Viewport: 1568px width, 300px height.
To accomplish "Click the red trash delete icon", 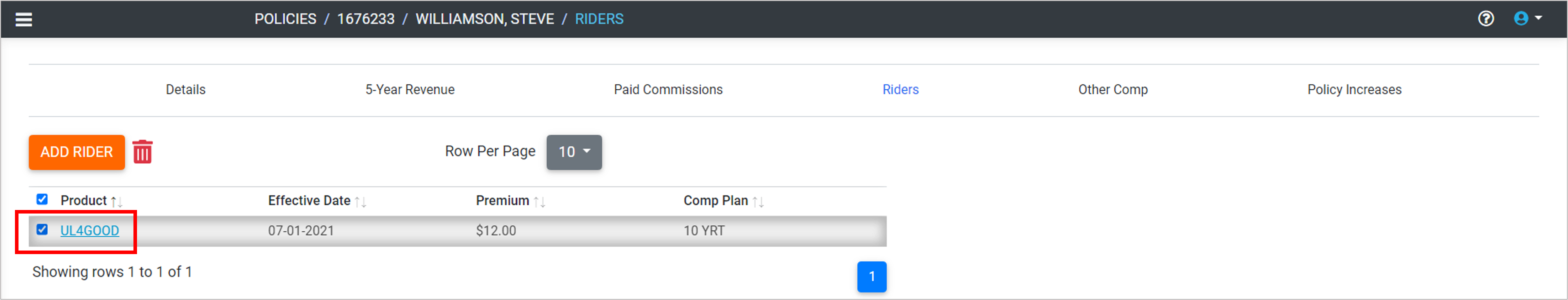I will click(x=142, y=152).
